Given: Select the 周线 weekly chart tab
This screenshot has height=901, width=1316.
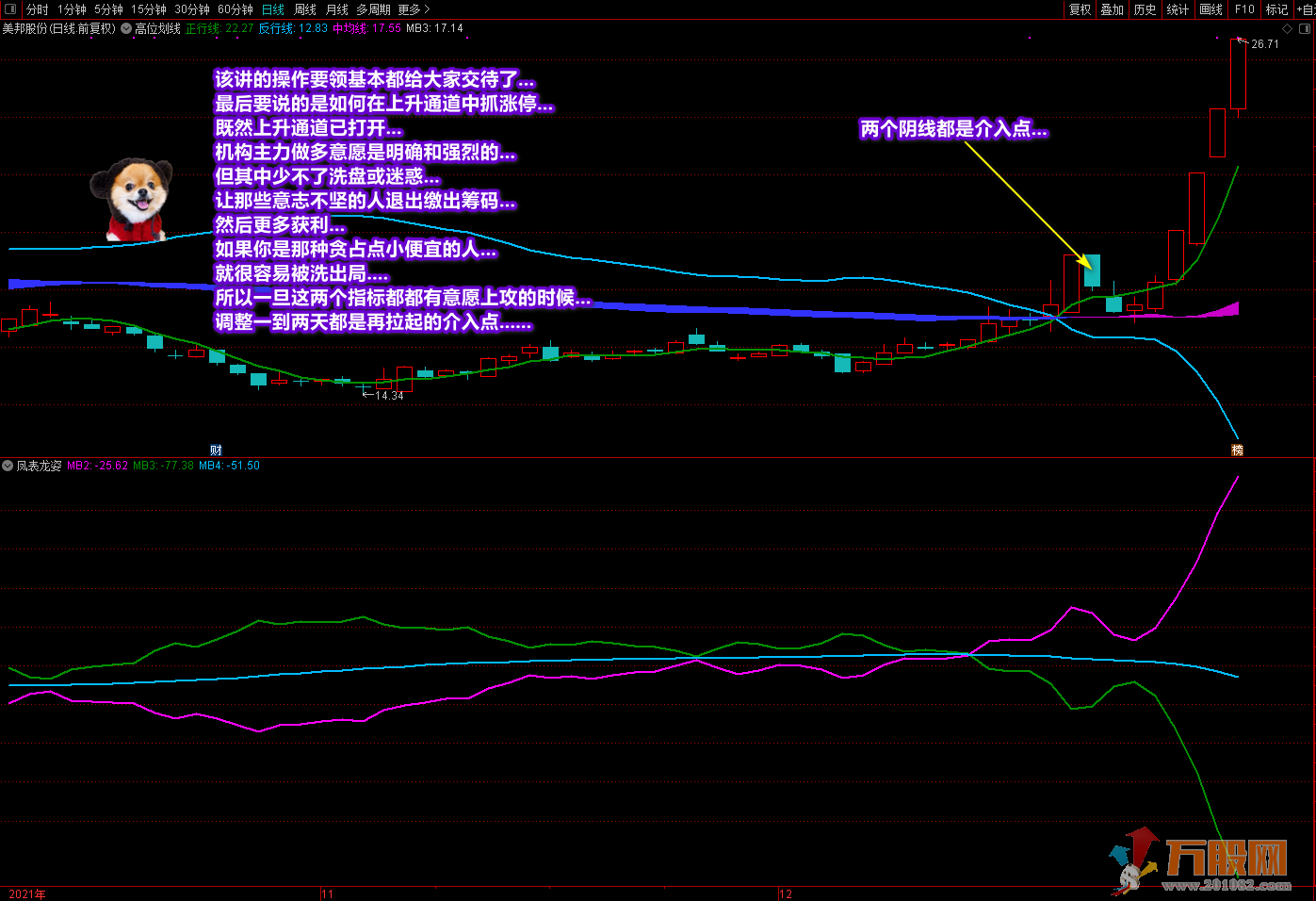Looking at the screenshot, I should tap(305, 9).
